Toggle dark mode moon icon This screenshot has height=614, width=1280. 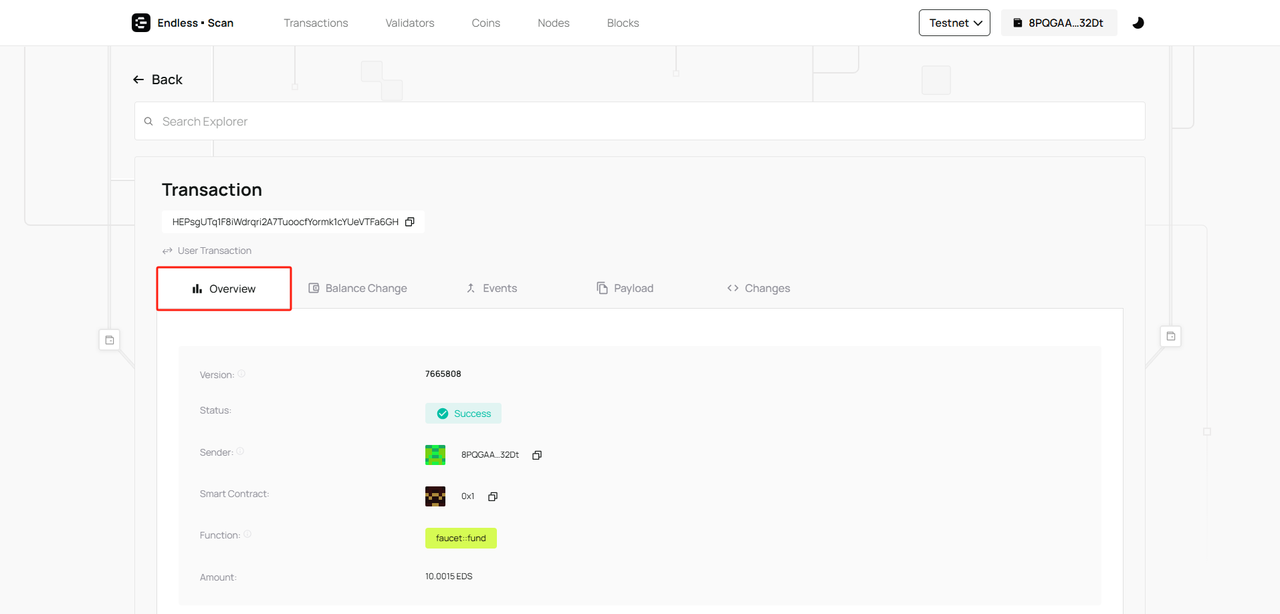[1138, 23]
